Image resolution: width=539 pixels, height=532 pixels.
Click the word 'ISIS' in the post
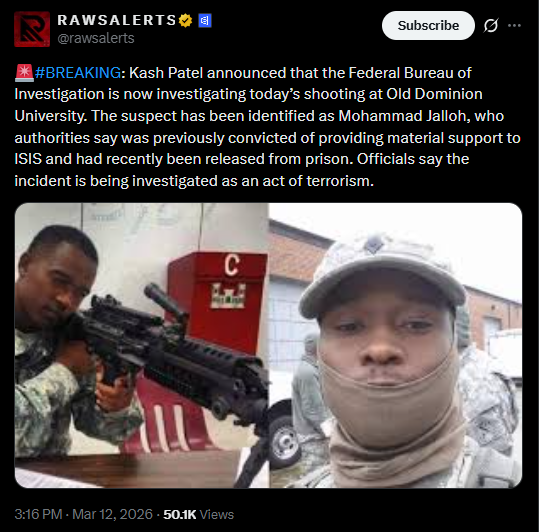click(x=28, y=159)
